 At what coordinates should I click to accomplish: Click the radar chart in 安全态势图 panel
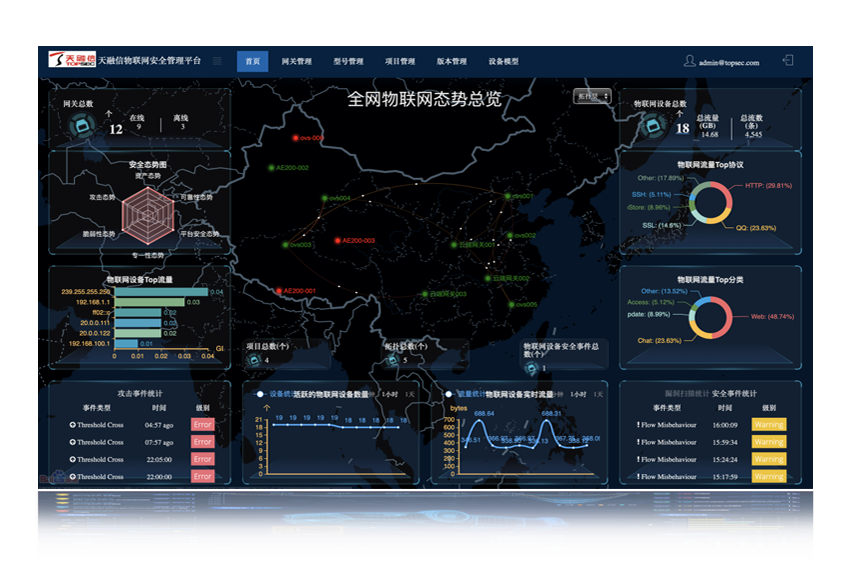[147, 216]
